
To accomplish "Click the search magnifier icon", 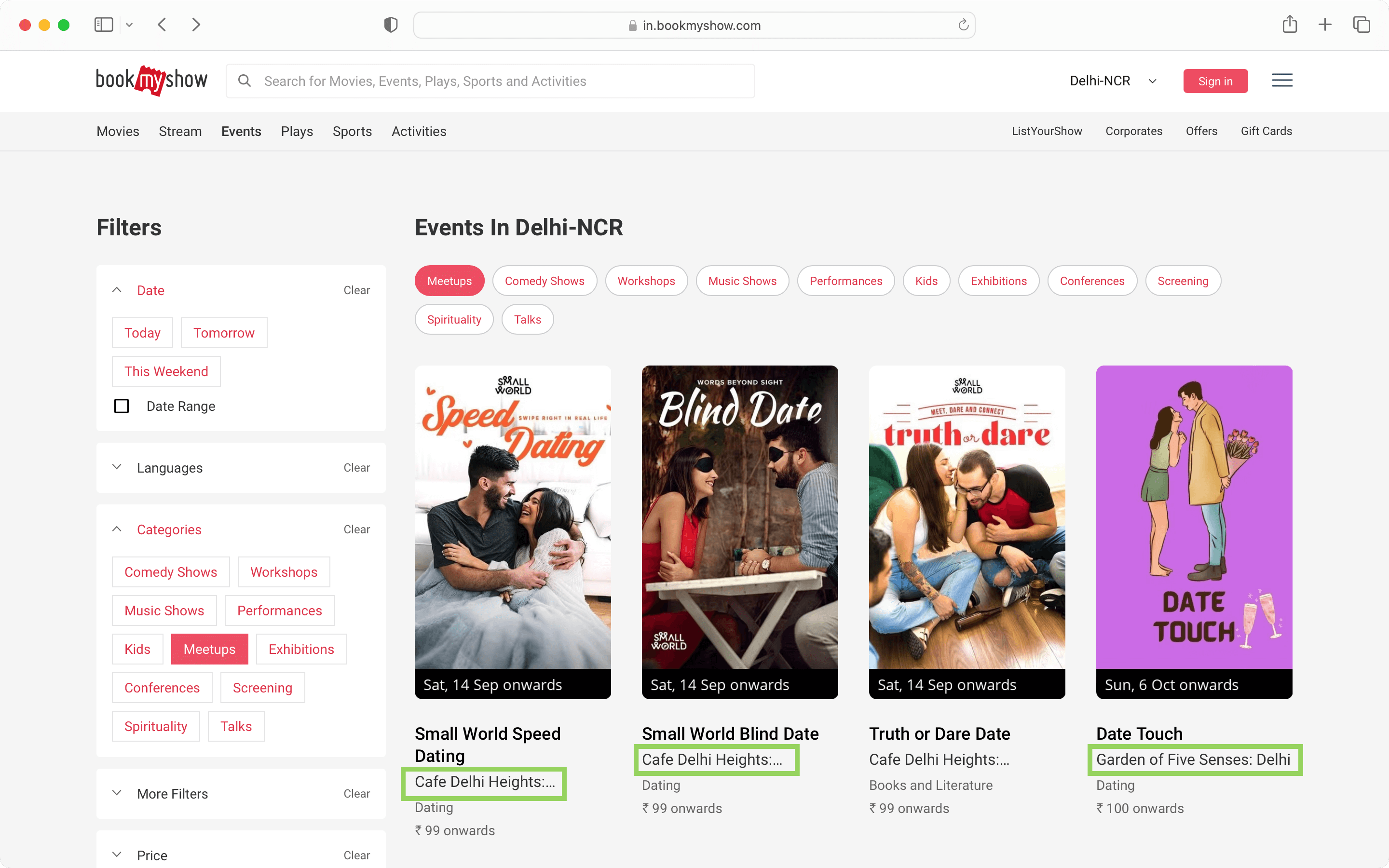I will click(245, 81).
